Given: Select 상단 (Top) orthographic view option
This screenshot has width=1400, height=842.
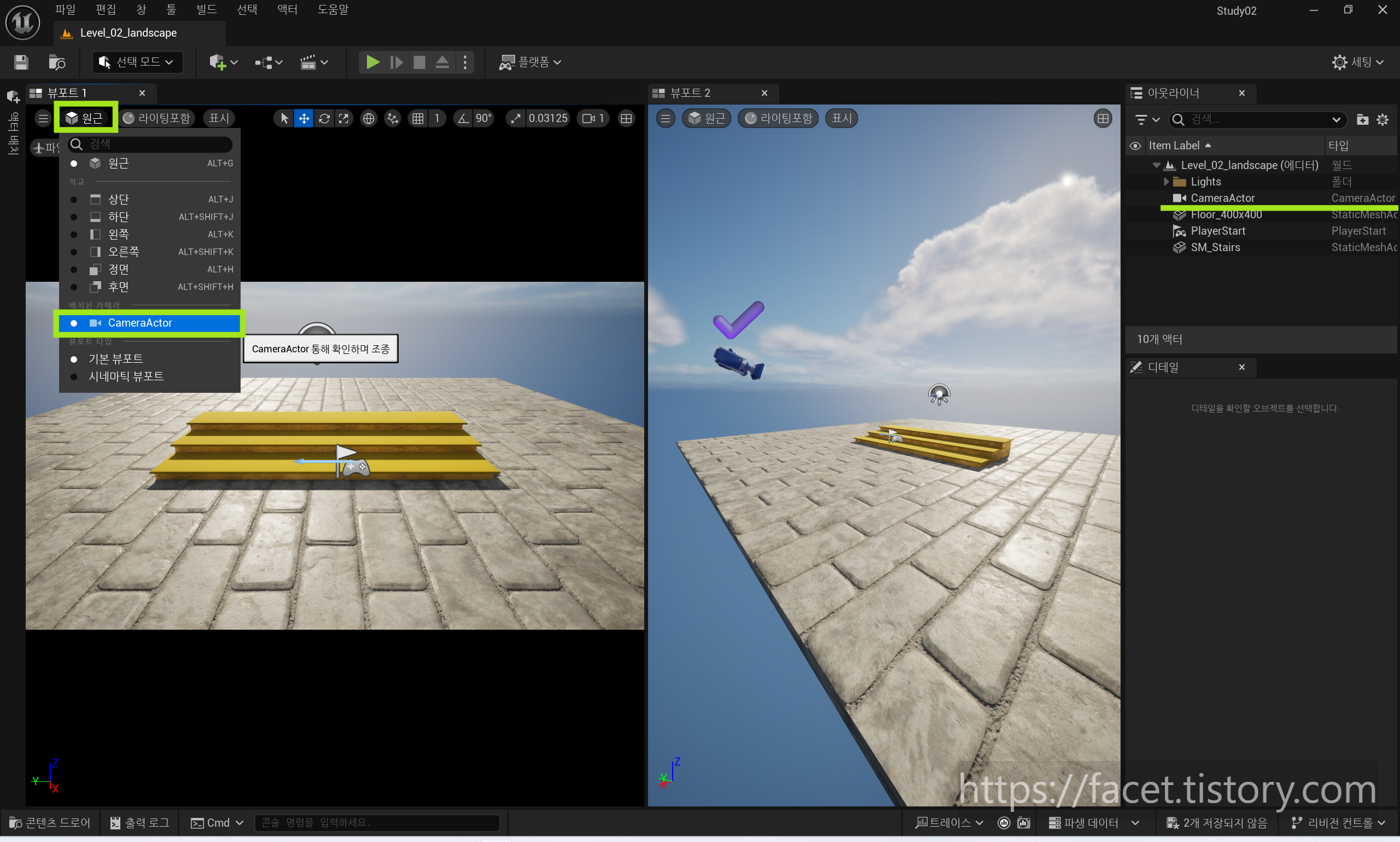Looking at the screenshot, I should (119, 199).
